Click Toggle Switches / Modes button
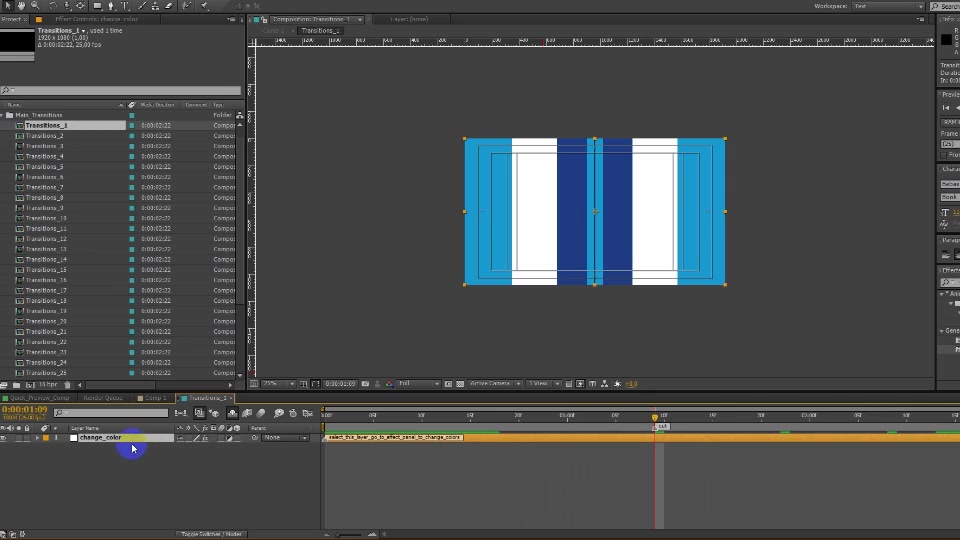960x540 pixels. click(211, 534)
